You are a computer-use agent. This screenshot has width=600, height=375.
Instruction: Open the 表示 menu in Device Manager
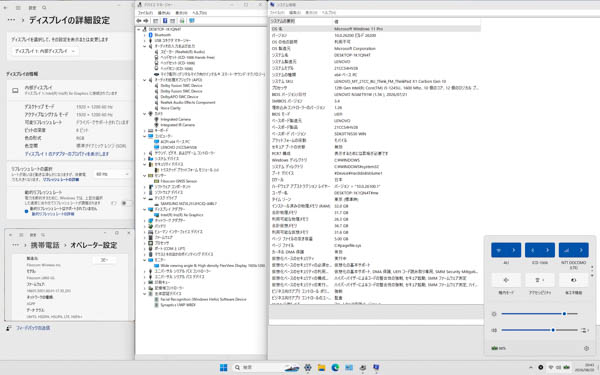[x=181, y=13]
